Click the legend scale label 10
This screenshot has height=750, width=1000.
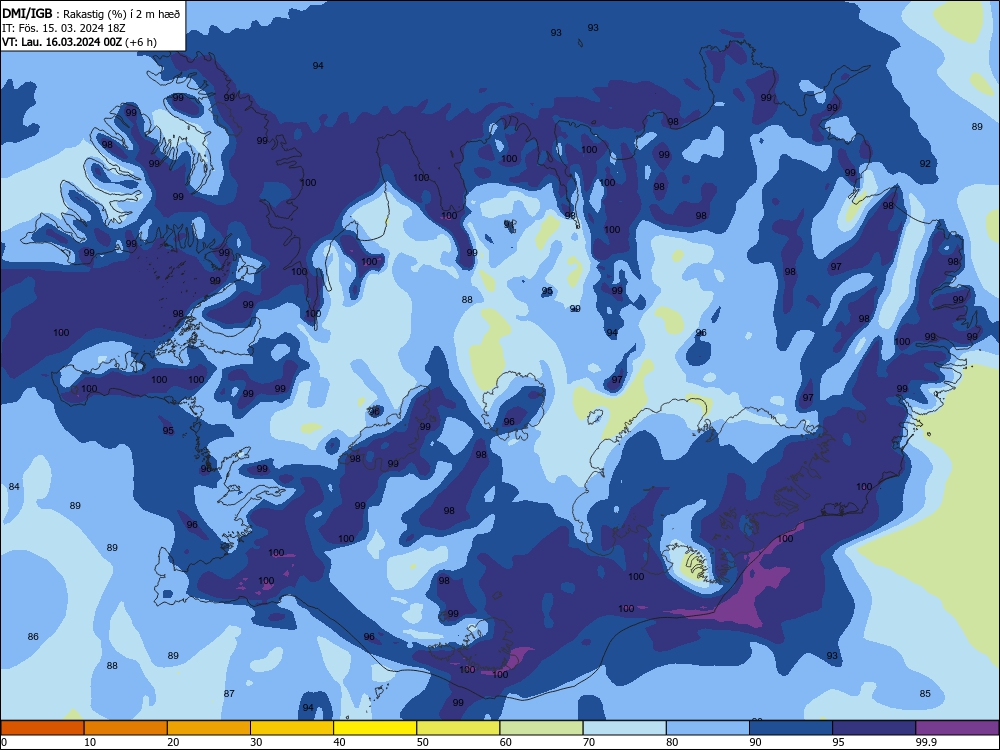90,742
